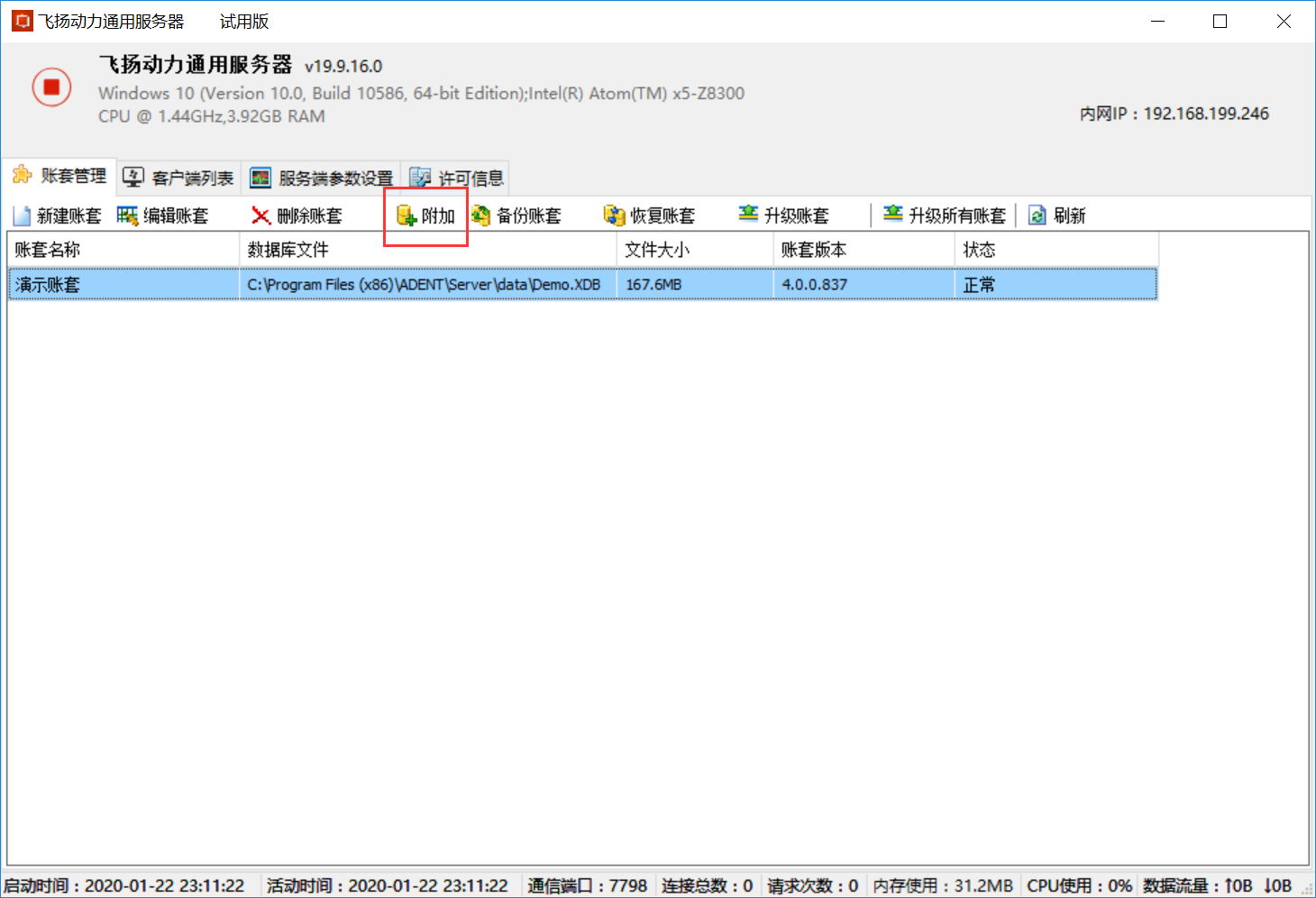1316x898 pixels.
Task: Minimize the server window
Action: [x=1157, y=22]
